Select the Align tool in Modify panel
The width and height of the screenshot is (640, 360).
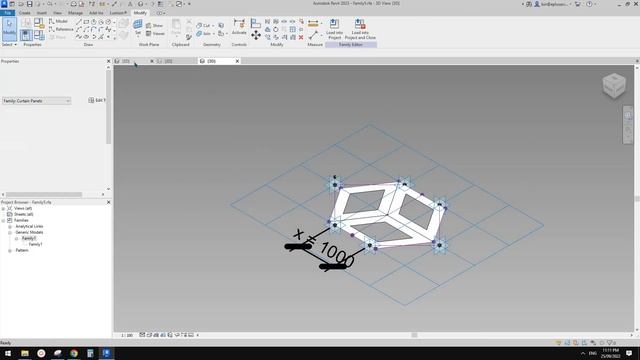[x=256, y=23]
